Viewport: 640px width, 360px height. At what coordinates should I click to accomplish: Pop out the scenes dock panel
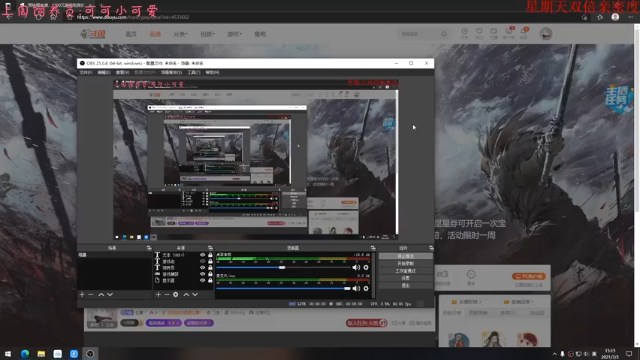149,248
